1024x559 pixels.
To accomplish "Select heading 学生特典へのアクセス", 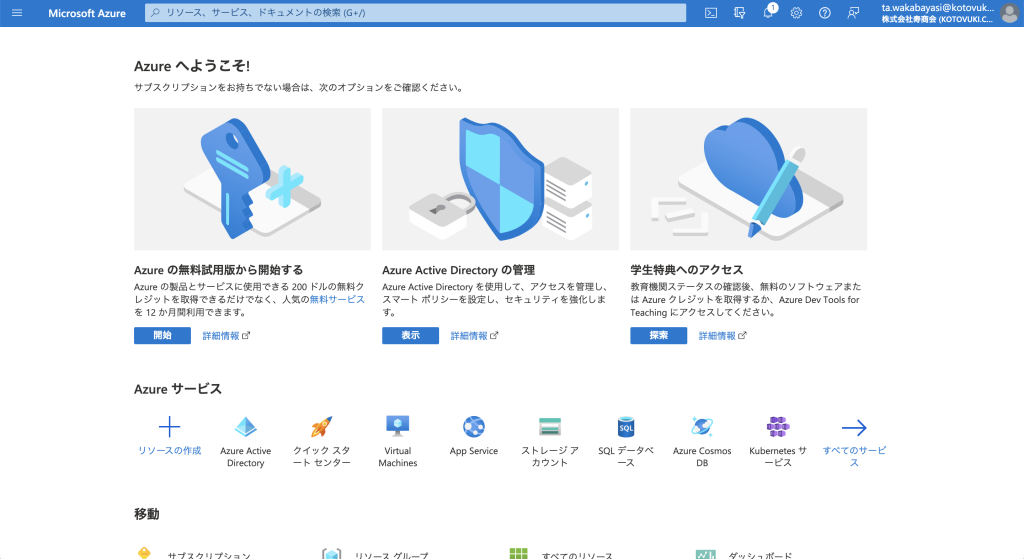I will tap(686, 270).
